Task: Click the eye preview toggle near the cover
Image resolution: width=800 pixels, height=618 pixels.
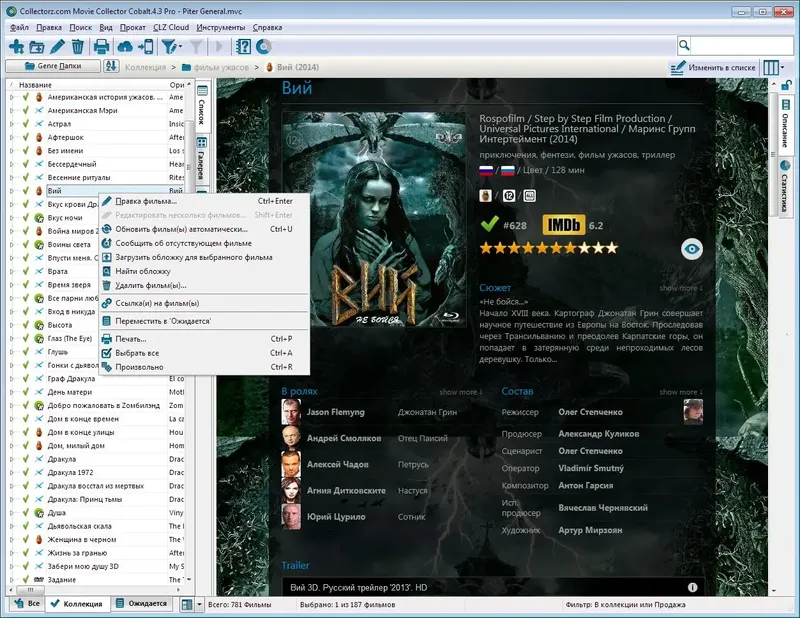Action: [x=692, y=249]
